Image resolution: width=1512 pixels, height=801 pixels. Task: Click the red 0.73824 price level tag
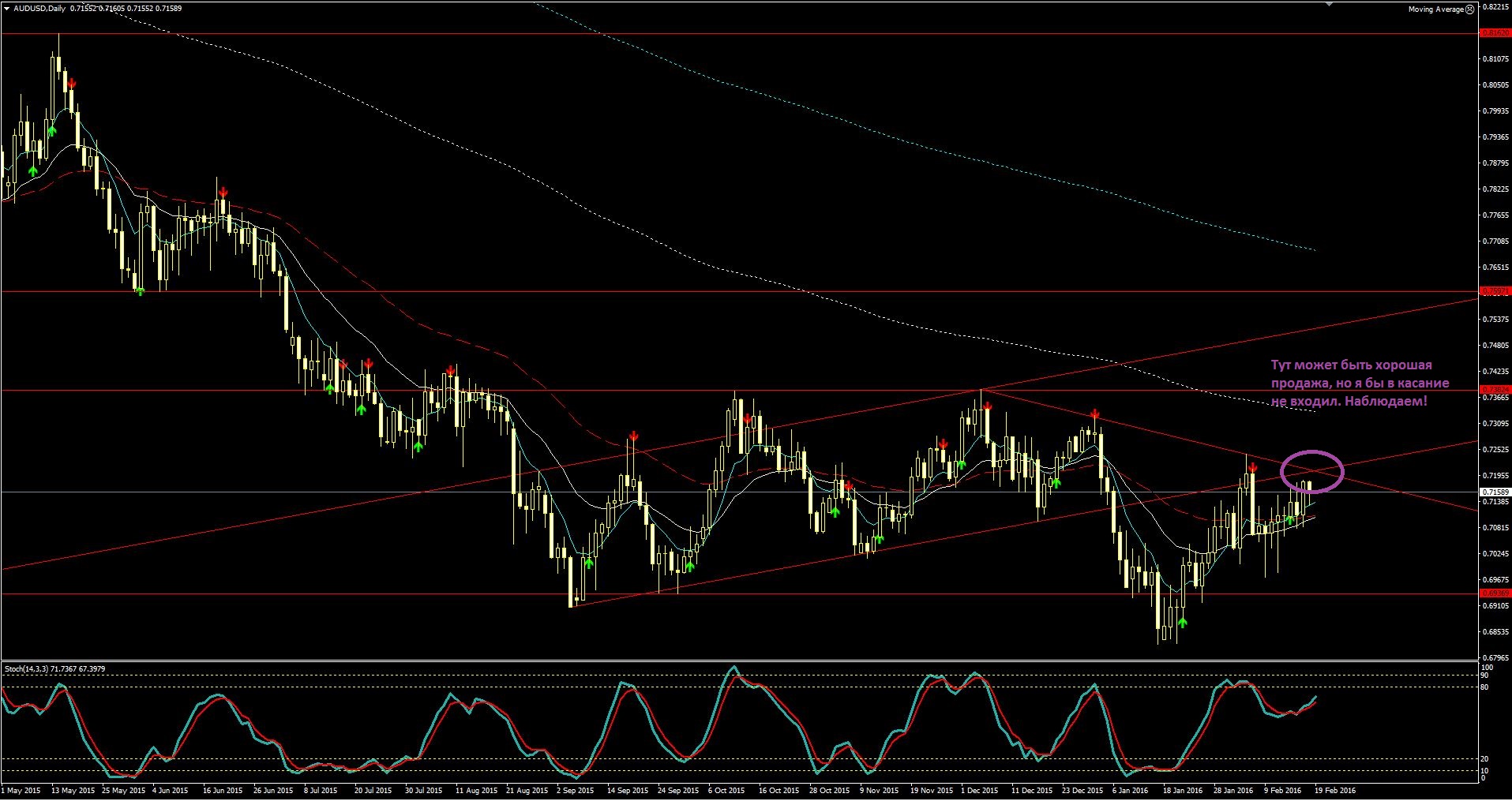[1495, 390]
